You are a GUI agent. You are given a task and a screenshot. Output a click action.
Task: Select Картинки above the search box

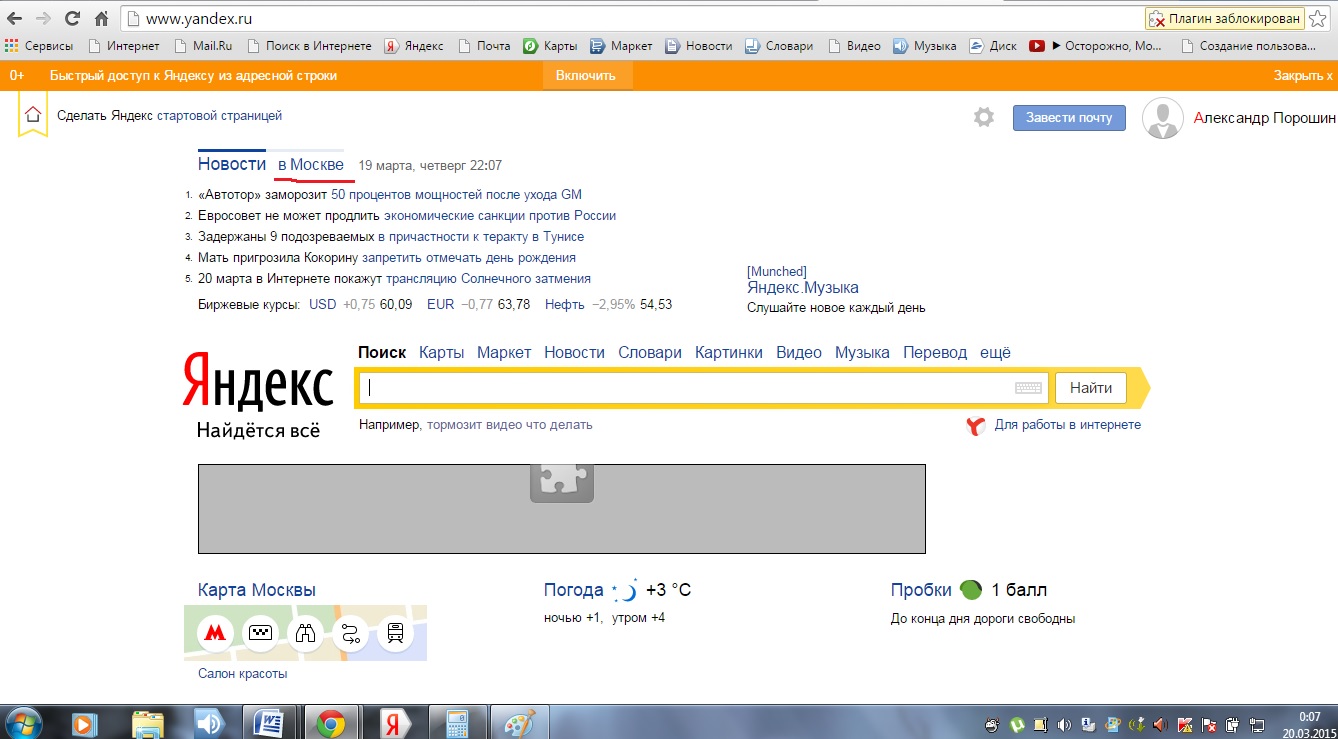coord(729,352)
